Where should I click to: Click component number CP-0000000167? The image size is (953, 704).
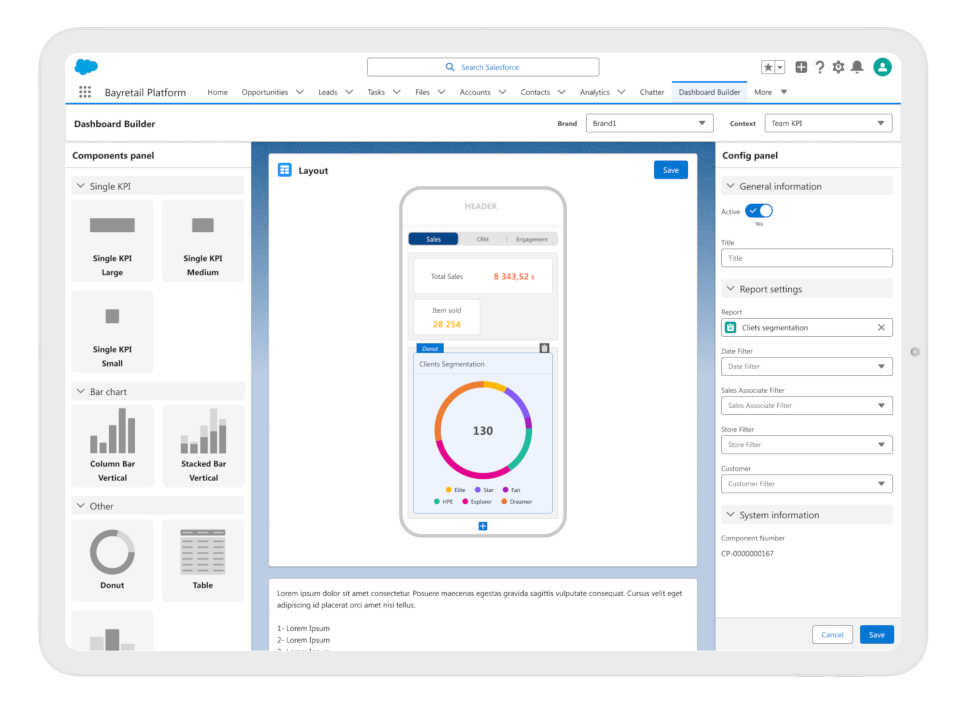pyautogui.click(x=747, y=553)
